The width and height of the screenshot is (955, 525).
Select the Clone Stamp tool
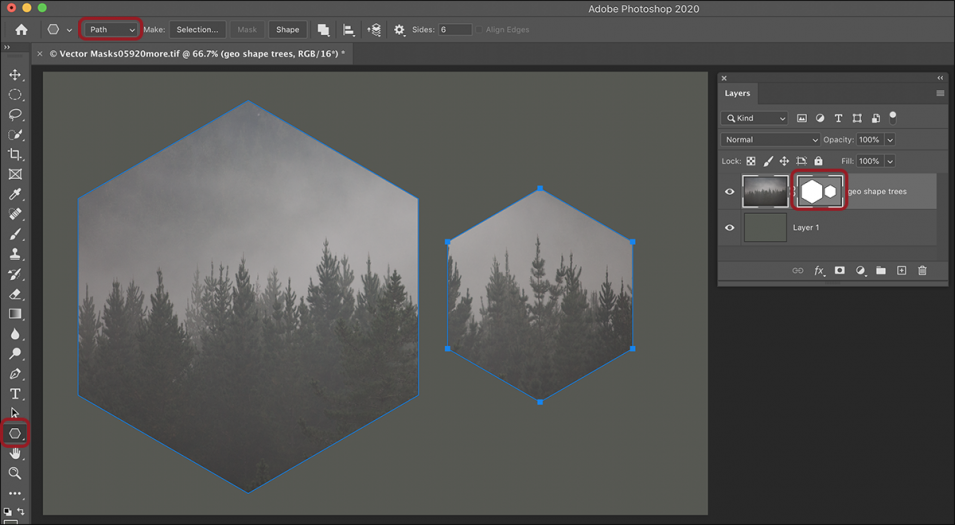click(15, 254)
